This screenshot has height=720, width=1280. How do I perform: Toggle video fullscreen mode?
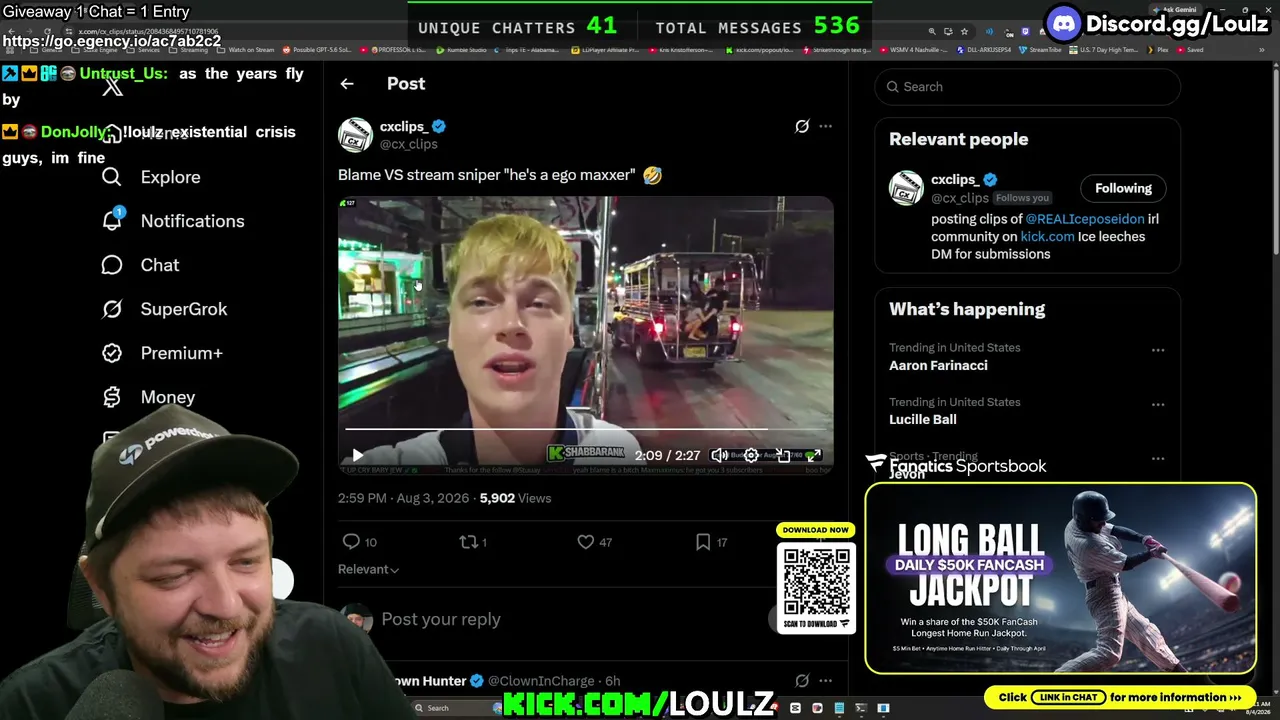click(x=814, y=455)
